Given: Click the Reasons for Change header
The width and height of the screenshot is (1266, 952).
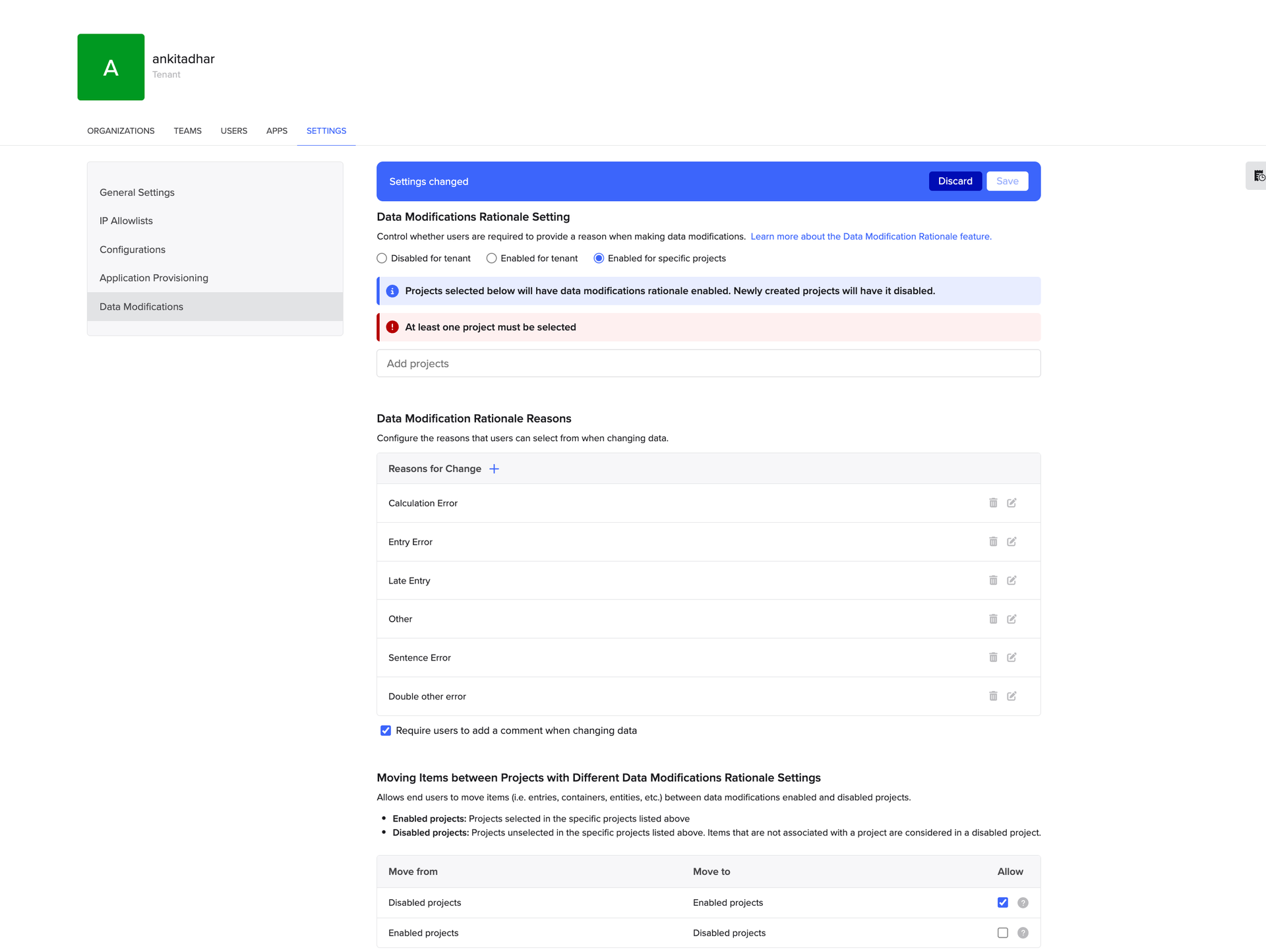Looking at the screenshot, I should point(435,469).
